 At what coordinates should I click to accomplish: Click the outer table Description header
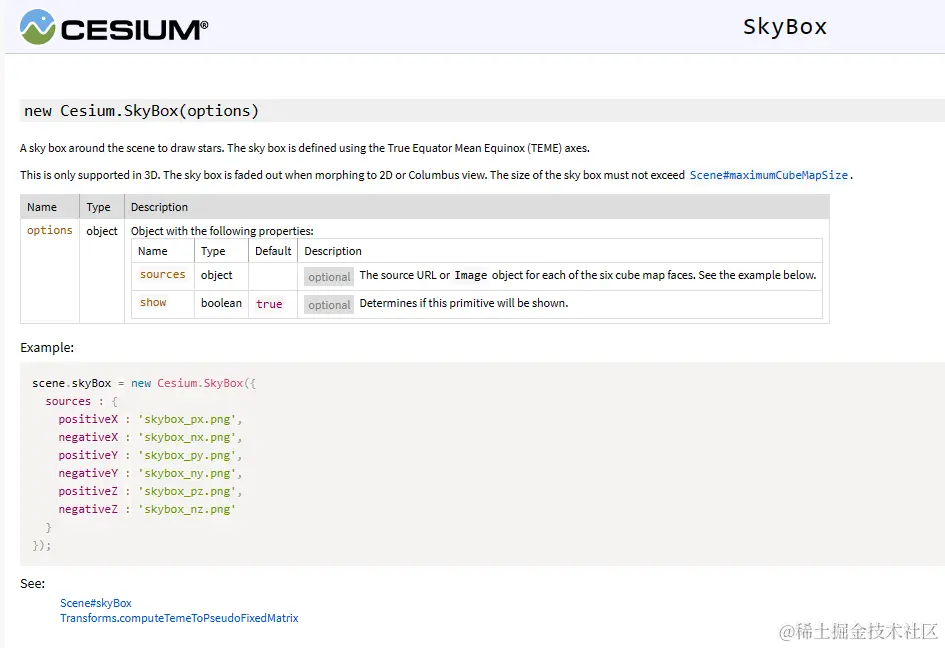tap(159, 207)
